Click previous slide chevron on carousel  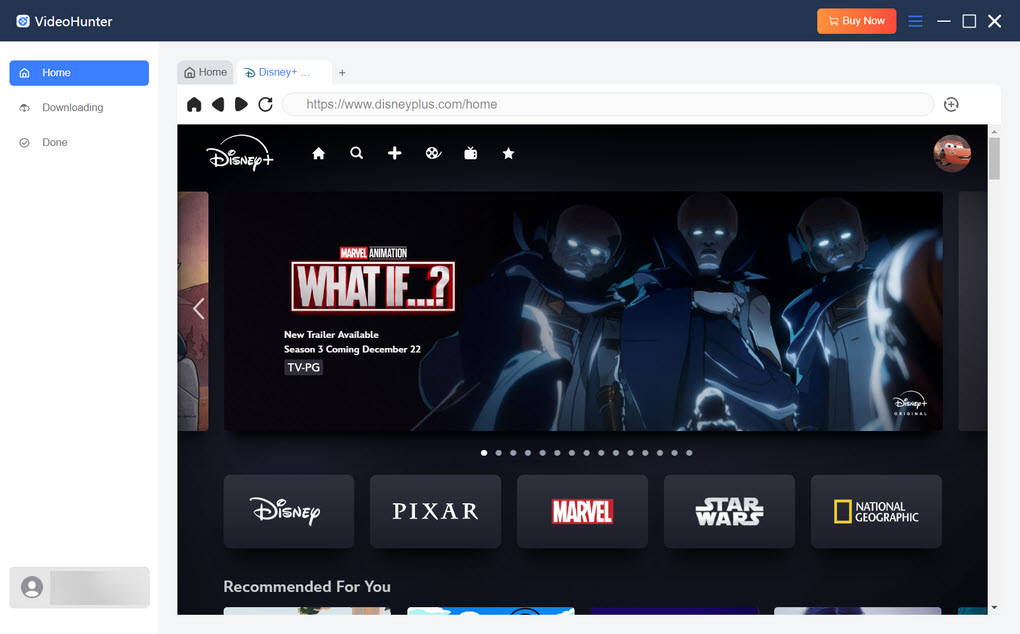(x=199, y=308)
